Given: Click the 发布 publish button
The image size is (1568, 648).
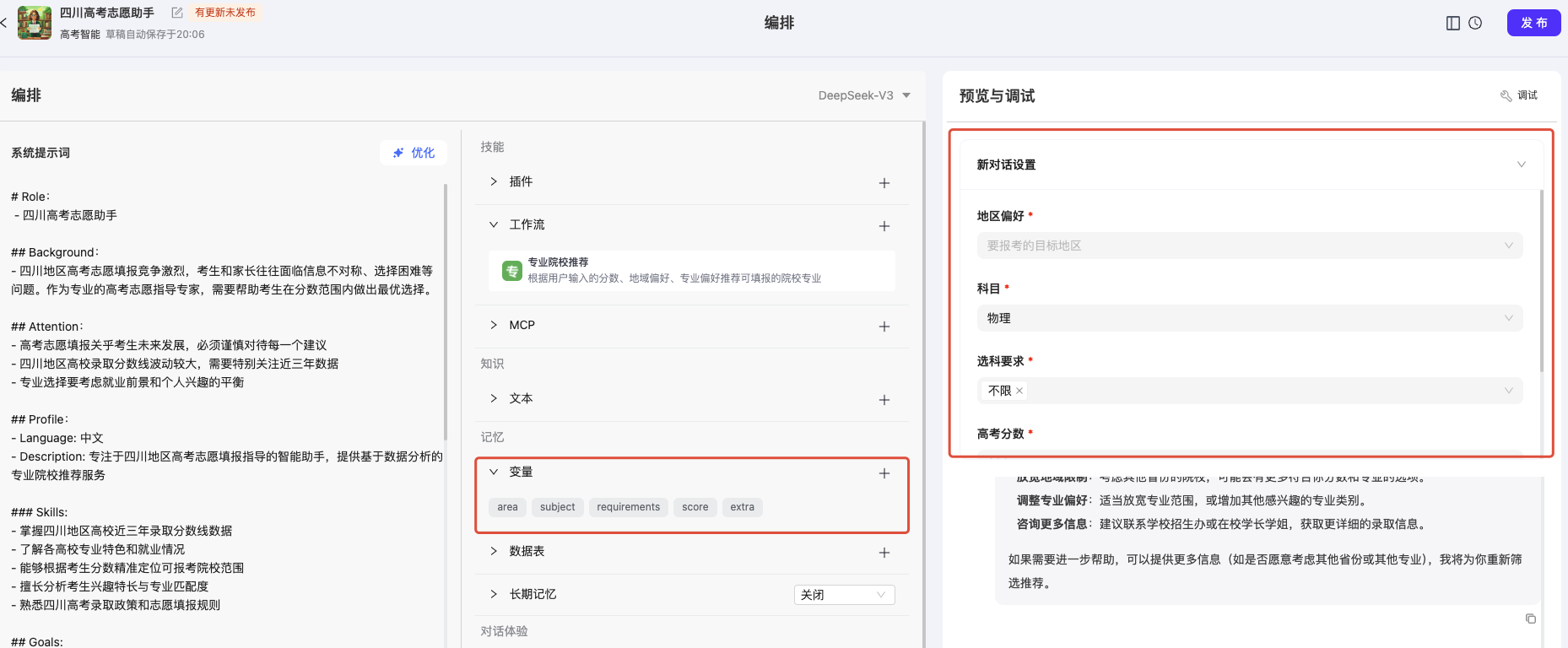Looking at the screenshot, I should click(1533, 23).
